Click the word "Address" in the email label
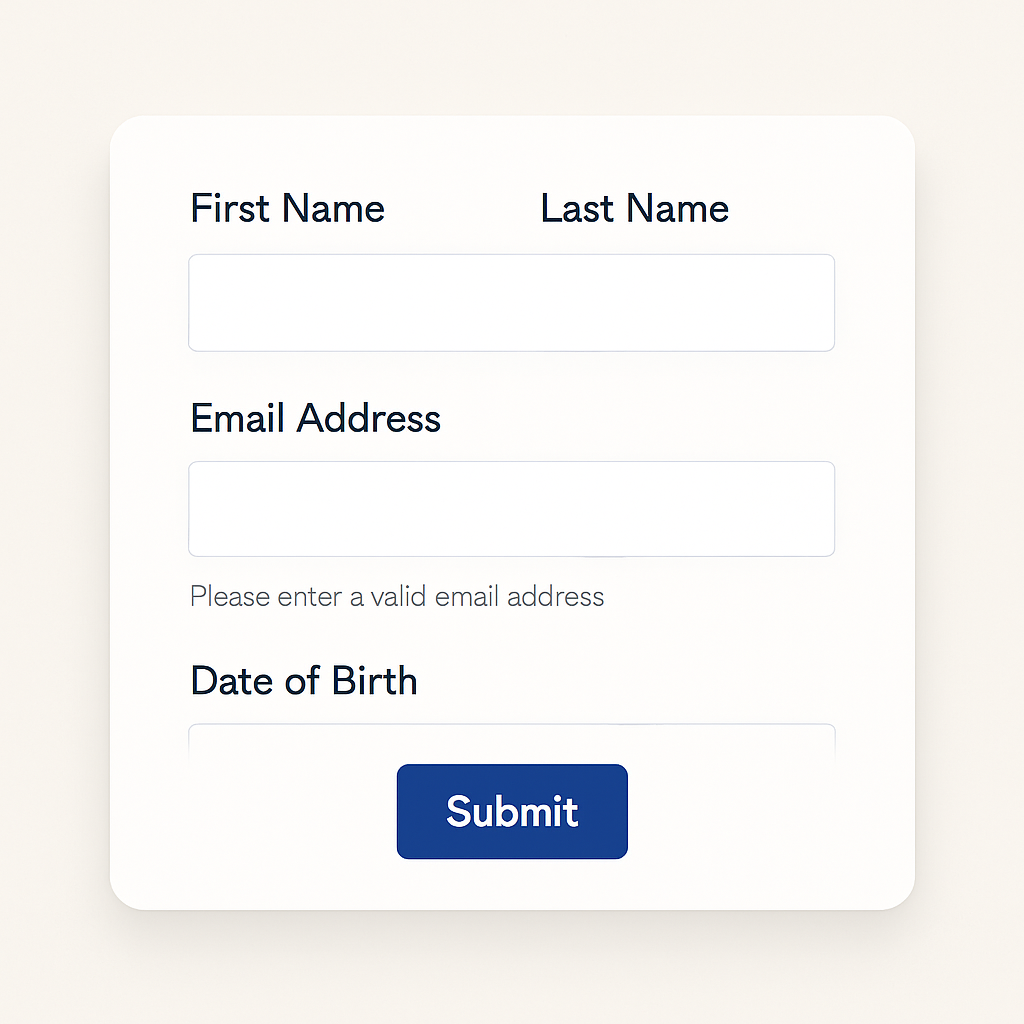The image size is (1024, 1024). (x=369, y=418)
